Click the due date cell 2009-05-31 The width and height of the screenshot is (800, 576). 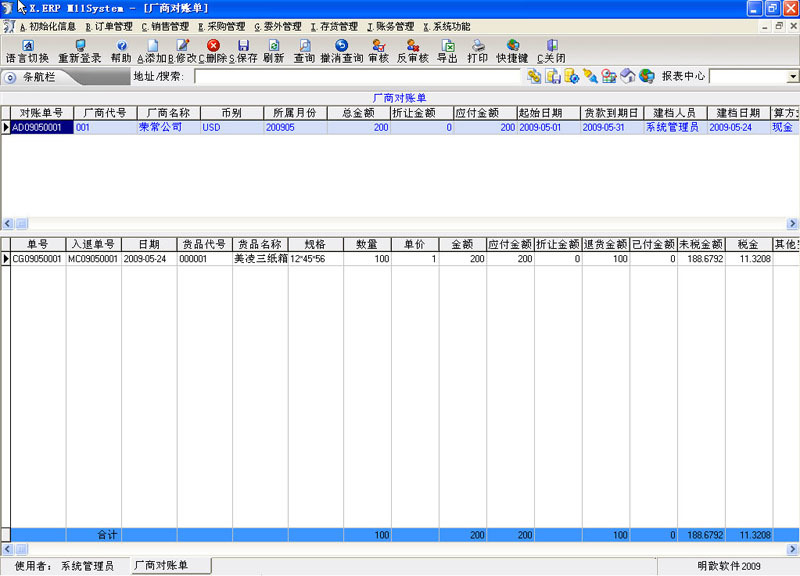[x=612, y=127]
